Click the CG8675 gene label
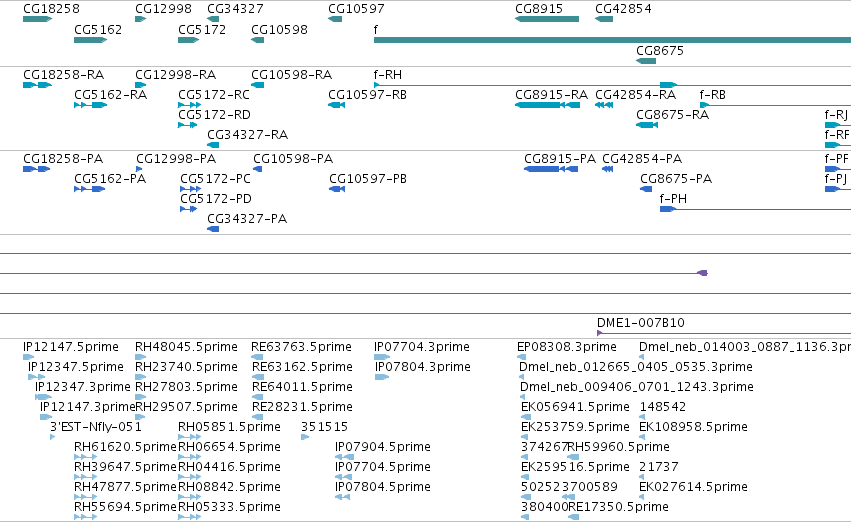The width and height of the screenshot is (851, 522). click(660, 50)
